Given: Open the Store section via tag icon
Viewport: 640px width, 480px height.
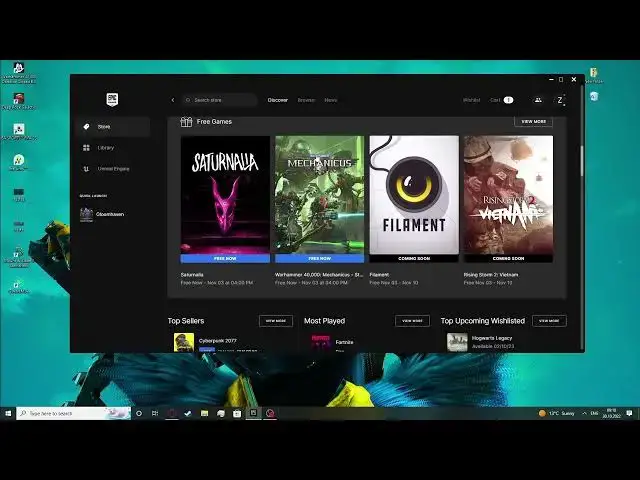Looking at the screenshot, I should (x=86, y=127).
